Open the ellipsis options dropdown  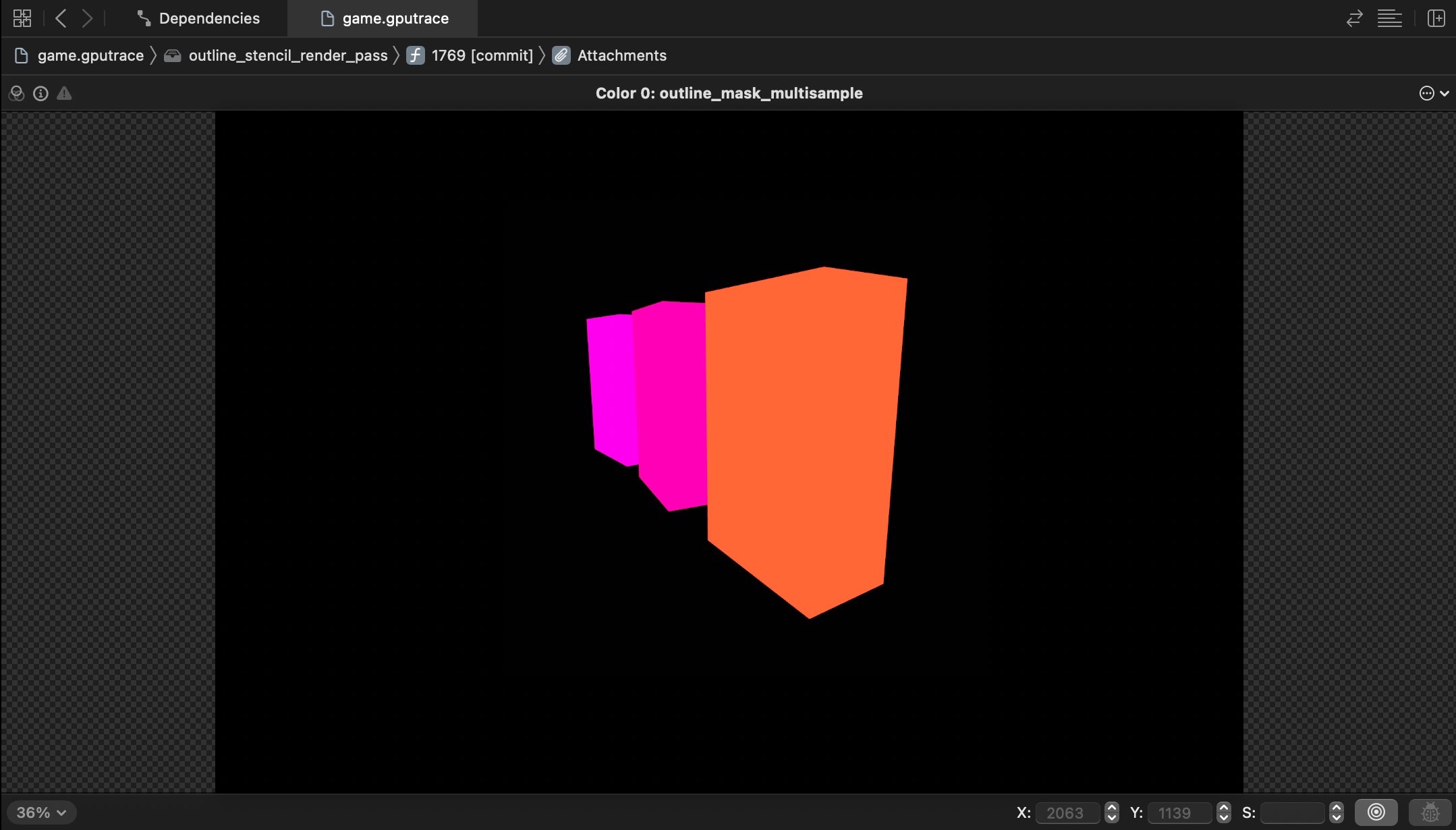point(1434,94)
